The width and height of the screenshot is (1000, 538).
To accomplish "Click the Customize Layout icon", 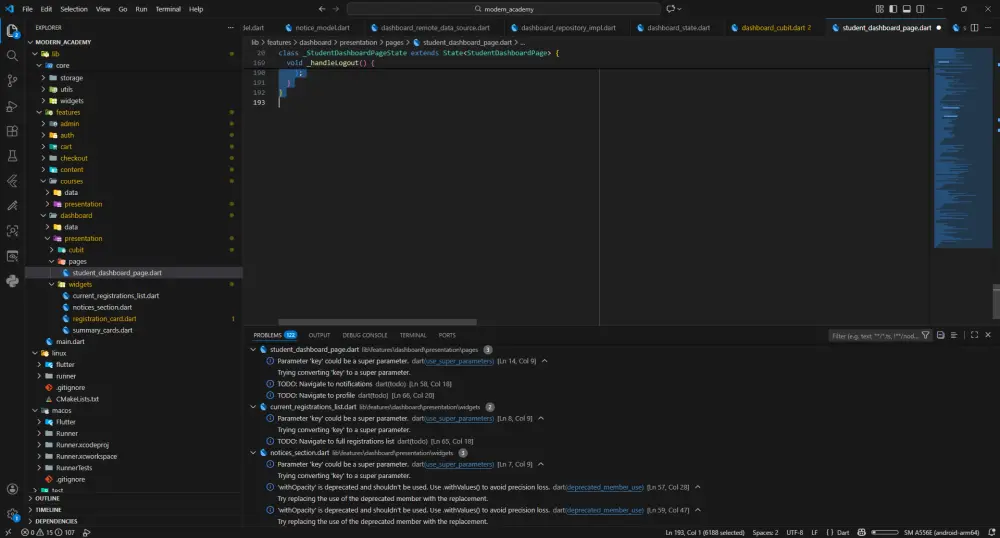I will tap(879, 9).
